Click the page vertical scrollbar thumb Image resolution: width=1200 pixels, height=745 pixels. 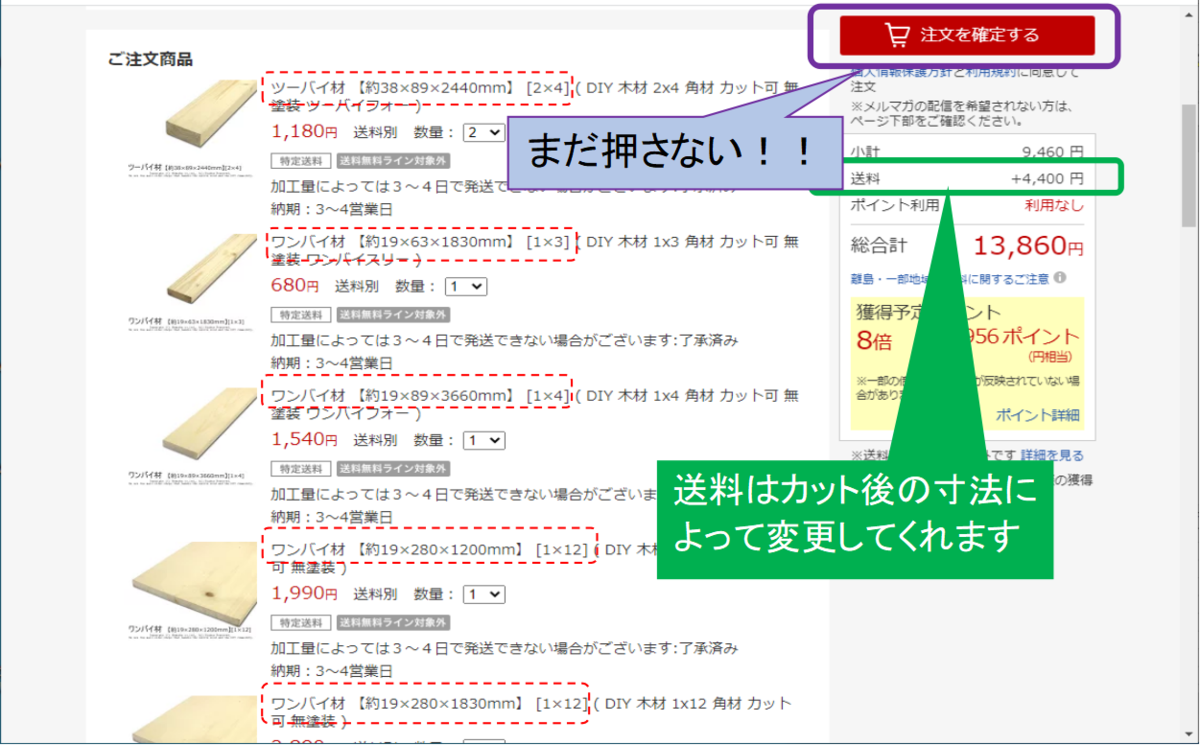(1188, 165)
